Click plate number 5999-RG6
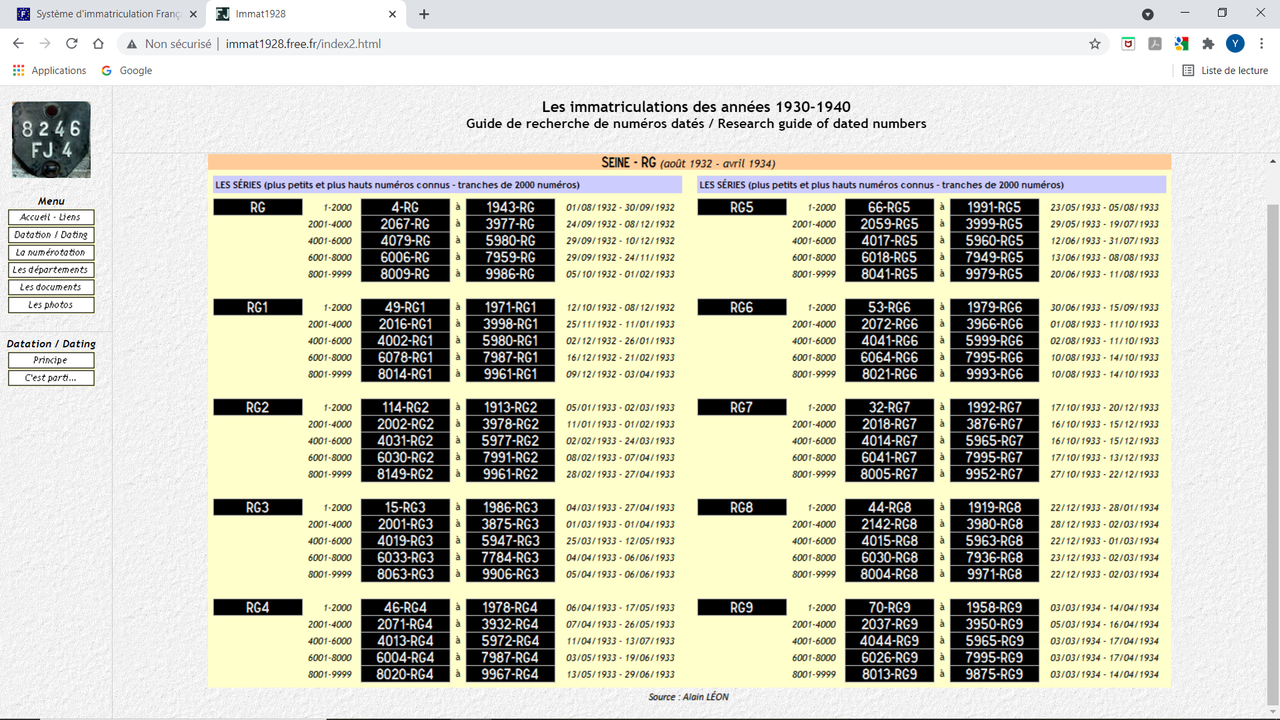Viewport: 1280px width, 720px height. tap(994, 341)
